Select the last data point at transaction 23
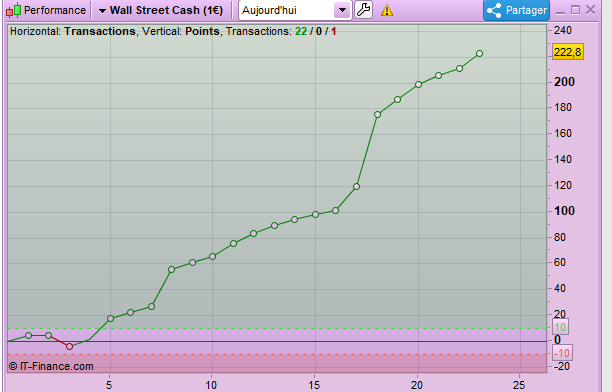The height and width of the screenshot is (392, 612). [x=479, y=53]
